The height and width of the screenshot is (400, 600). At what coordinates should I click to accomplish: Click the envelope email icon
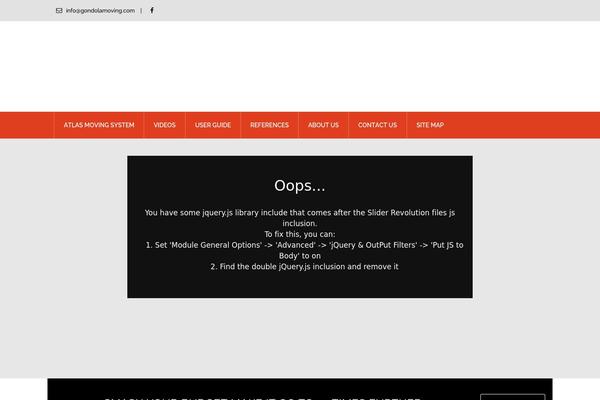[59, 11]
